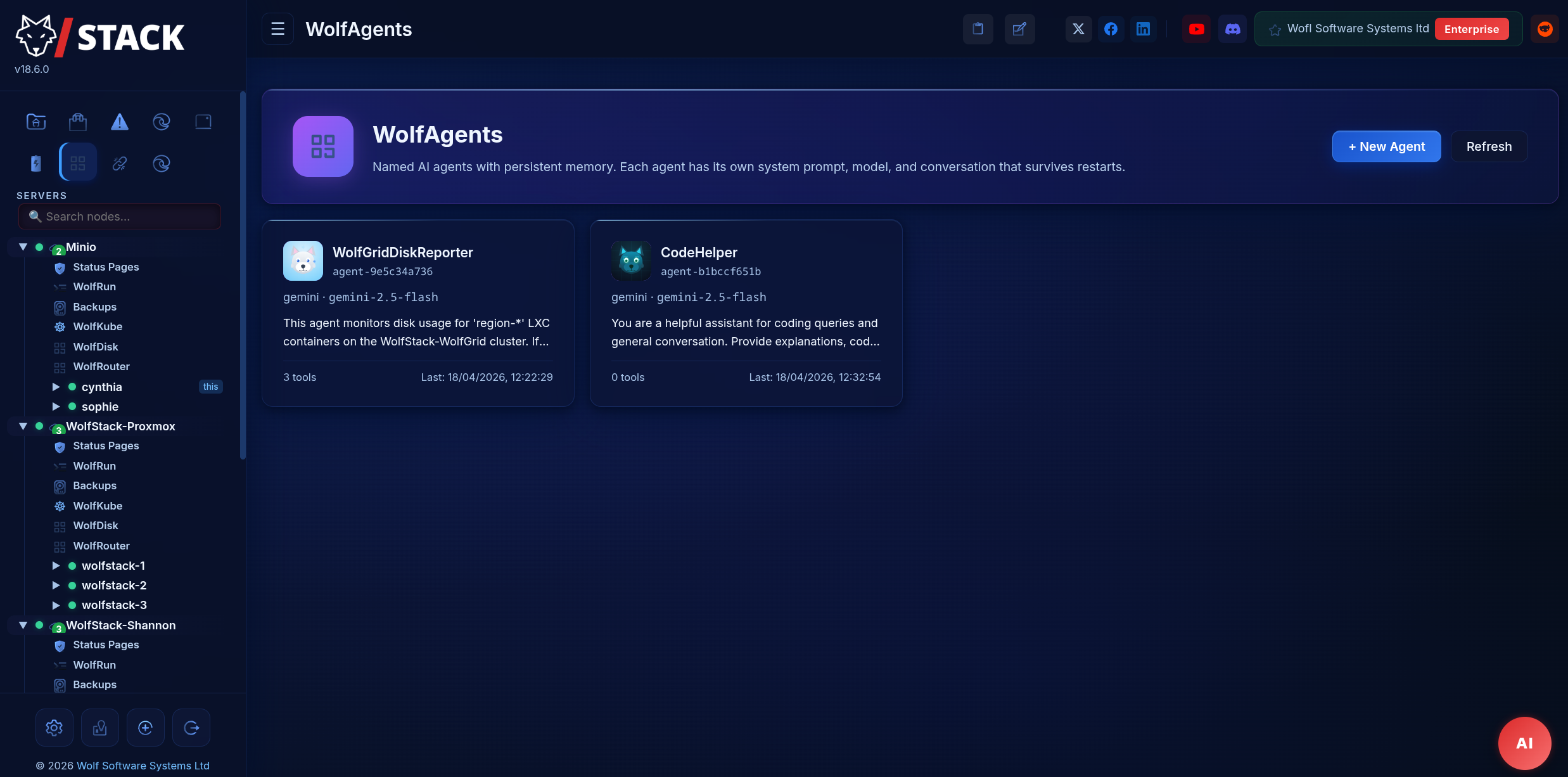This screenshot has height=777, width=1568.
Task: Expand the wolfstack-3 node
Action: (x=56, y=605)
